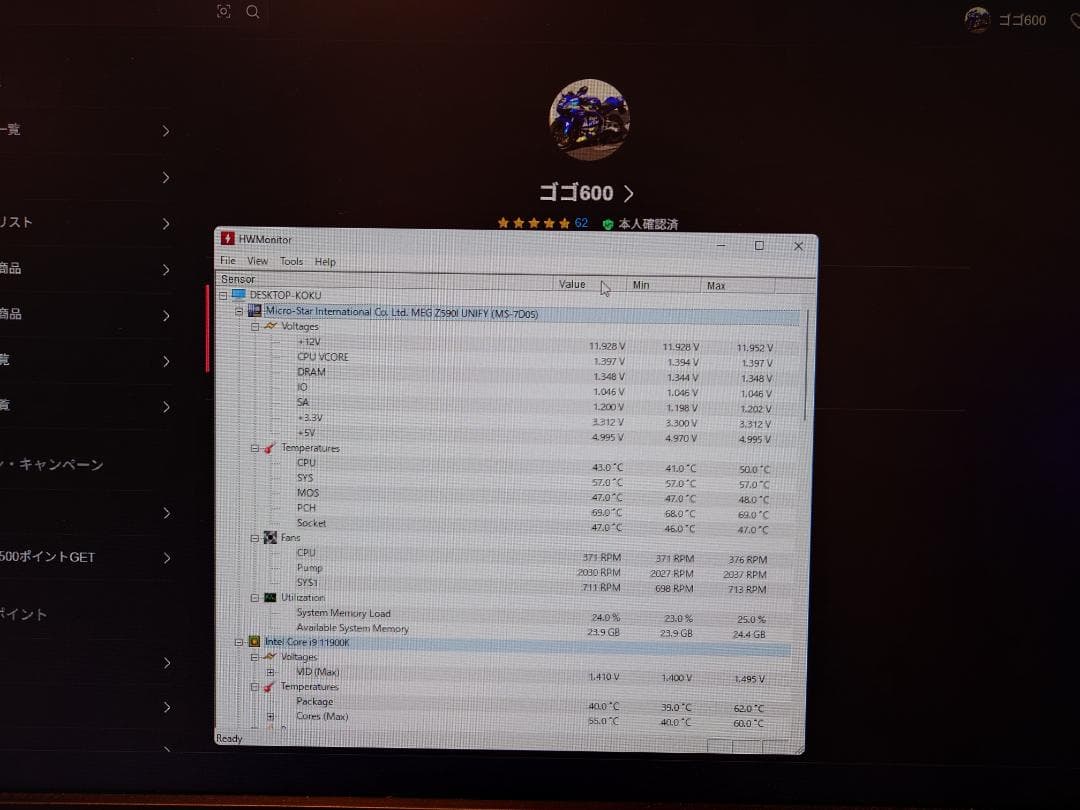
Task: Expand the VID (Max) voltage entry
Action: (268, 671)
